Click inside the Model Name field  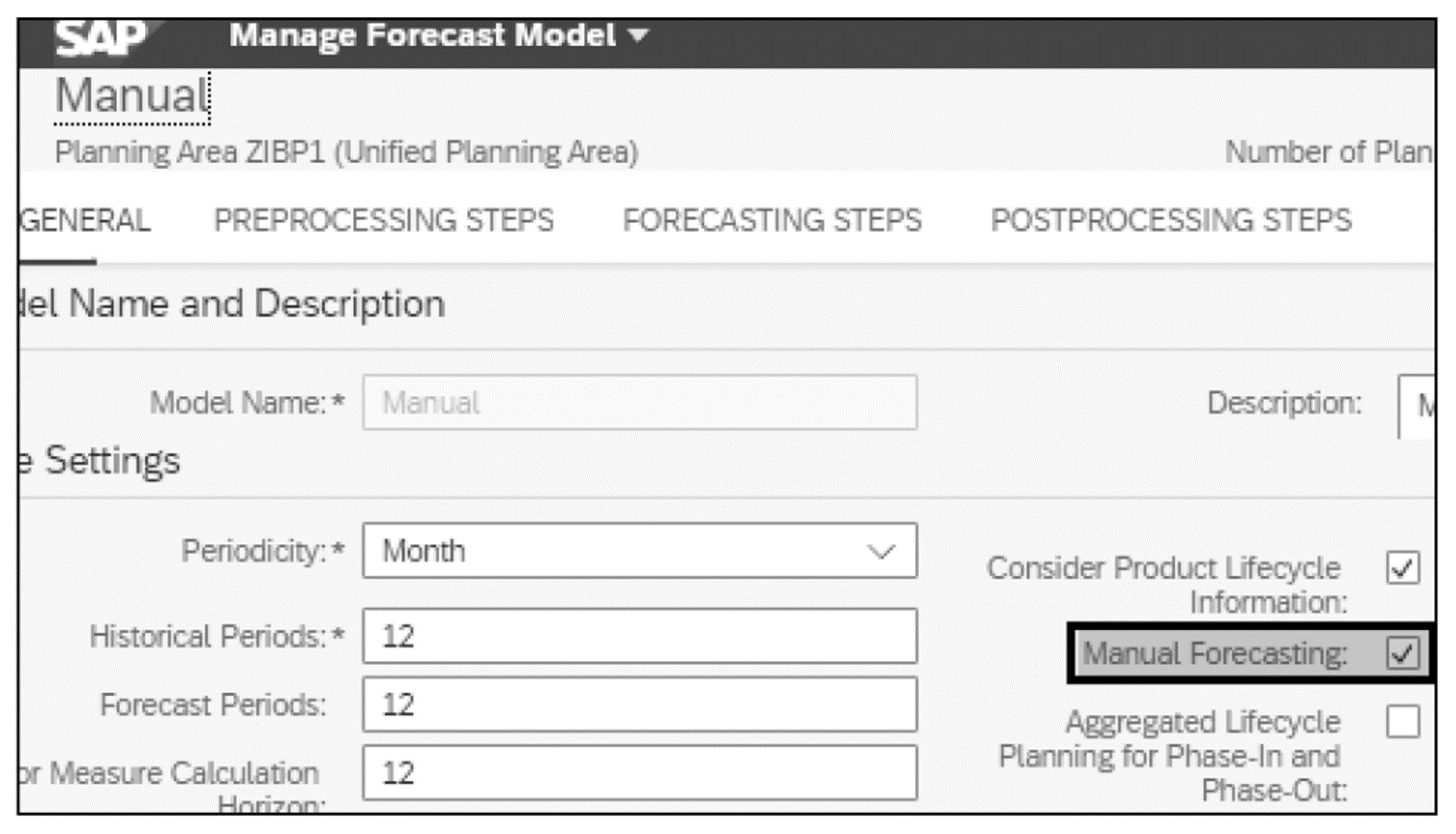point(638,403)
